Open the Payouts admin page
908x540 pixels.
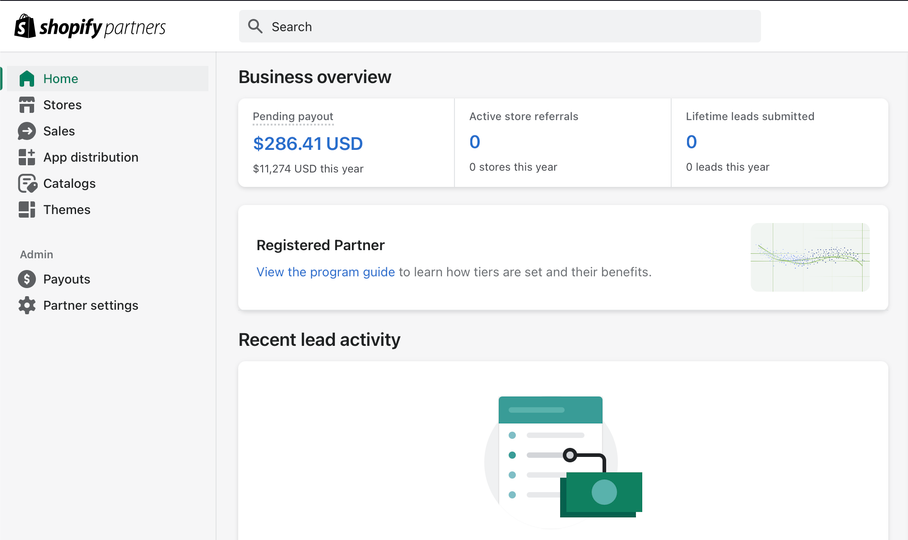tap(67, 279)
